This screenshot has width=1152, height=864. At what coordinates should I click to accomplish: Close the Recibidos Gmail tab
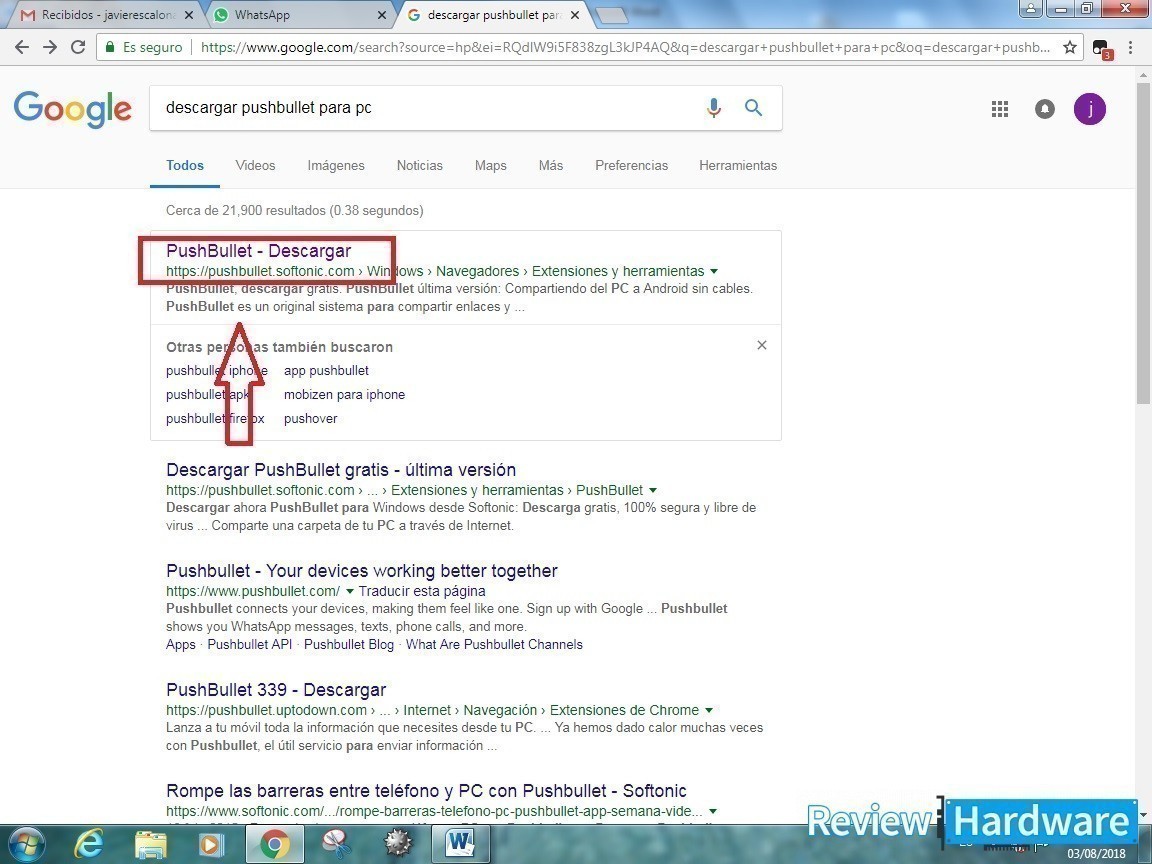point(189,15)
